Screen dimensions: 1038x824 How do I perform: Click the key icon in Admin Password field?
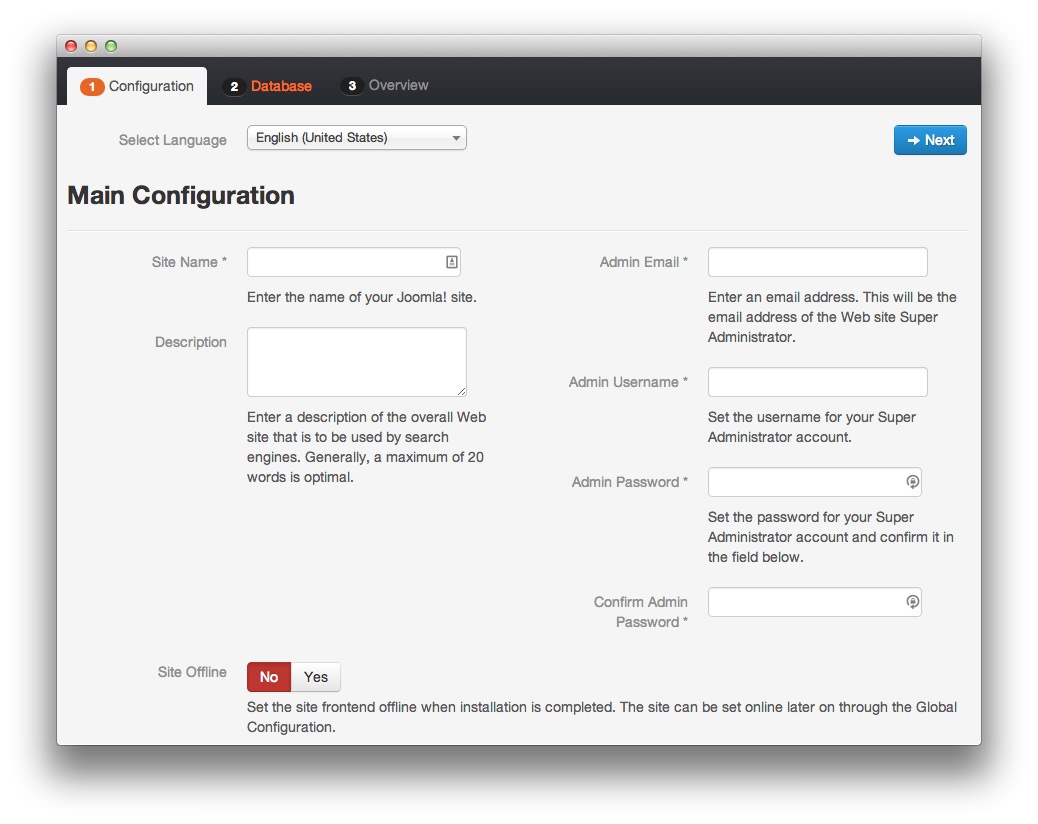click(912, 482)
